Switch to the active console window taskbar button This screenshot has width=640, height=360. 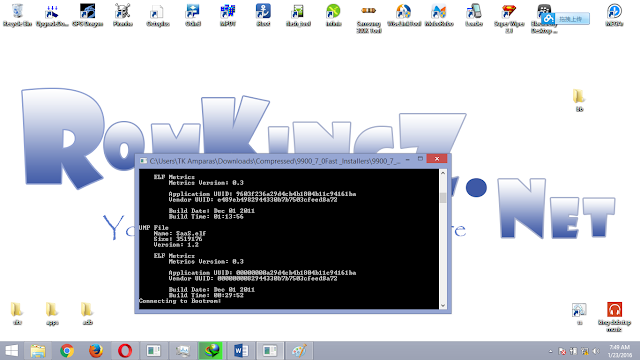coord(270,351)
